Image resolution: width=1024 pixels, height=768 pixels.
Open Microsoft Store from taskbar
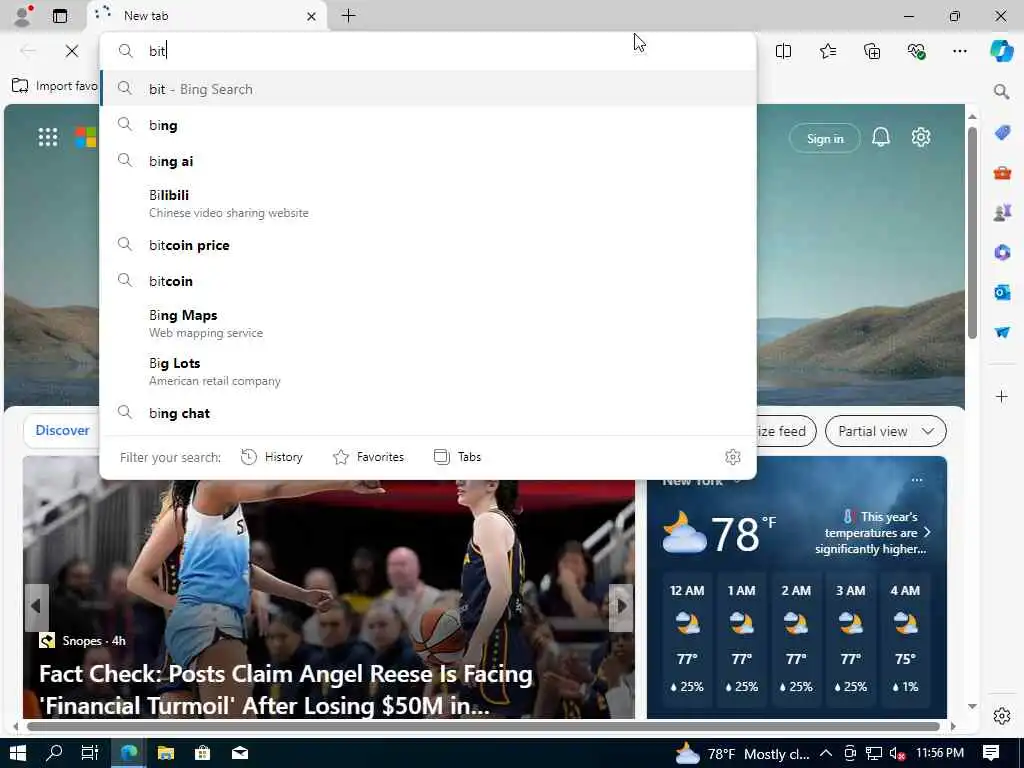(203, 753)
